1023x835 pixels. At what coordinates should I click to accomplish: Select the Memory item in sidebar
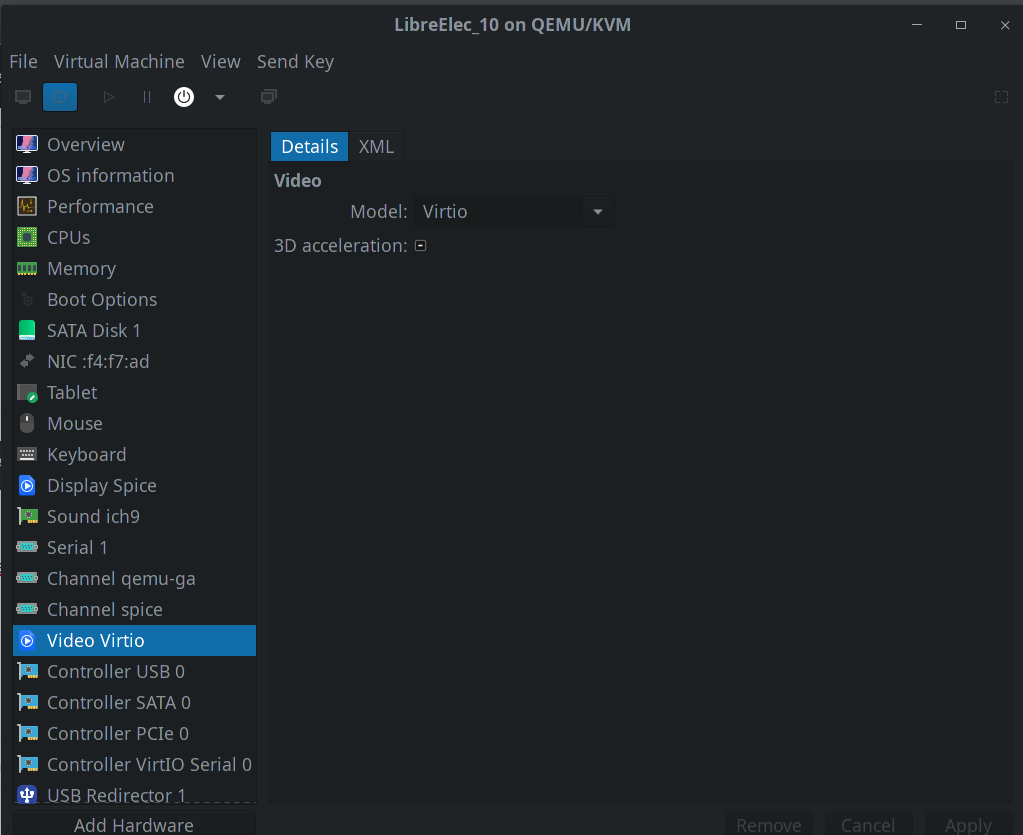pos(81,268)
